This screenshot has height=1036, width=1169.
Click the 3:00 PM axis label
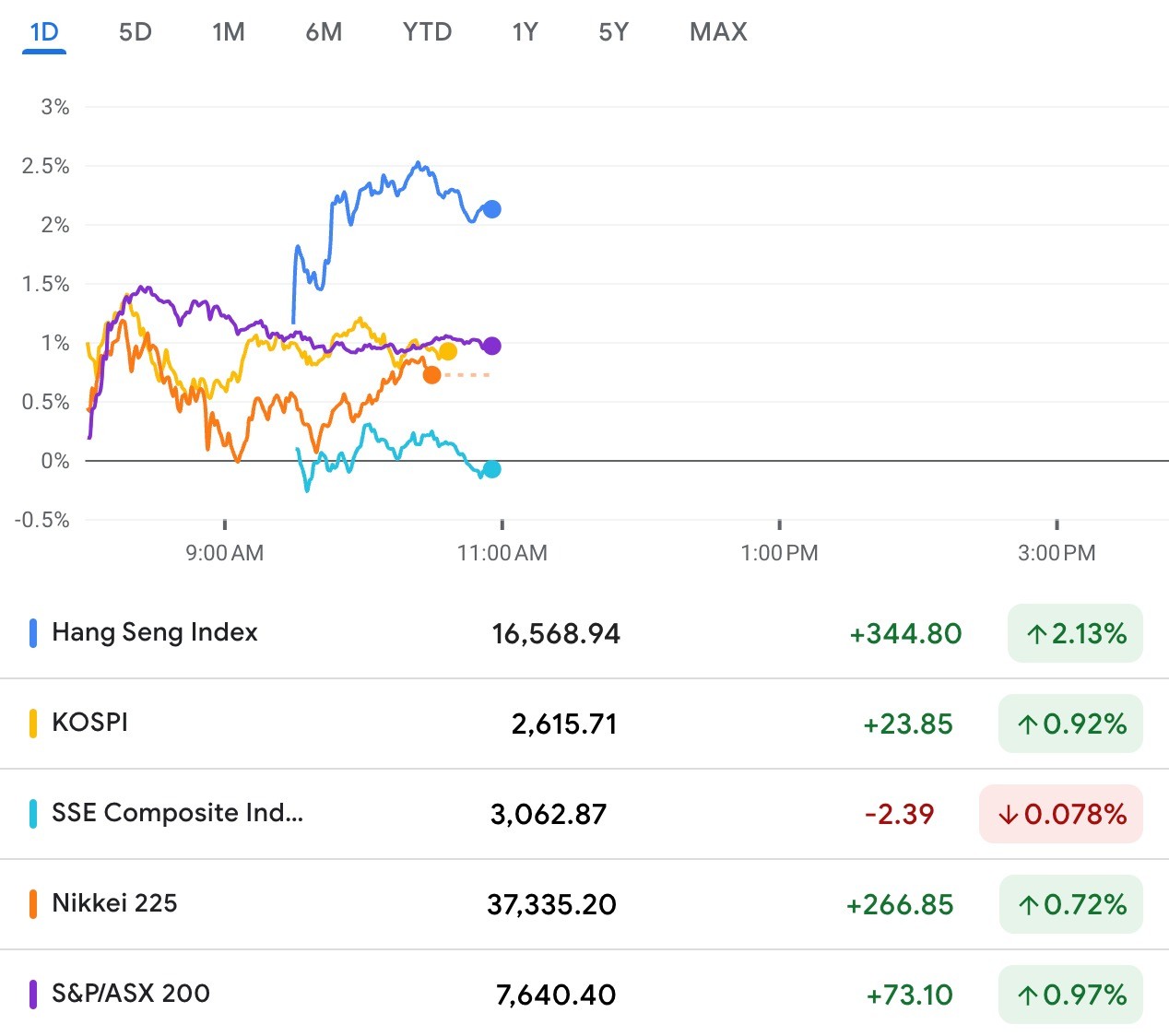[x=1057, y=553]
